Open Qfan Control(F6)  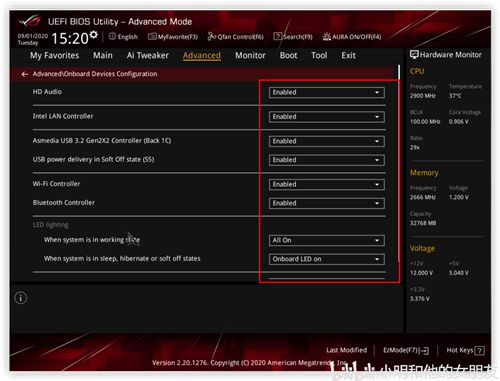(x=235, y=37)
